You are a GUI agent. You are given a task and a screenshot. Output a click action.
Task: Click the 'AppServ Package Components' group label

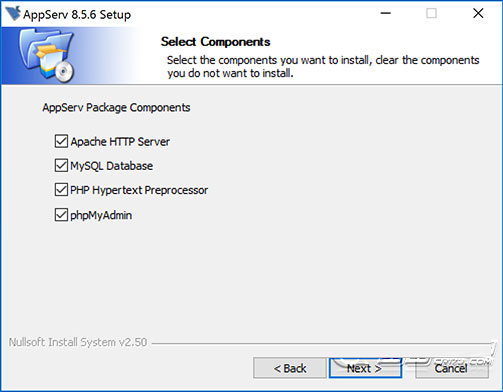[116, 108]
